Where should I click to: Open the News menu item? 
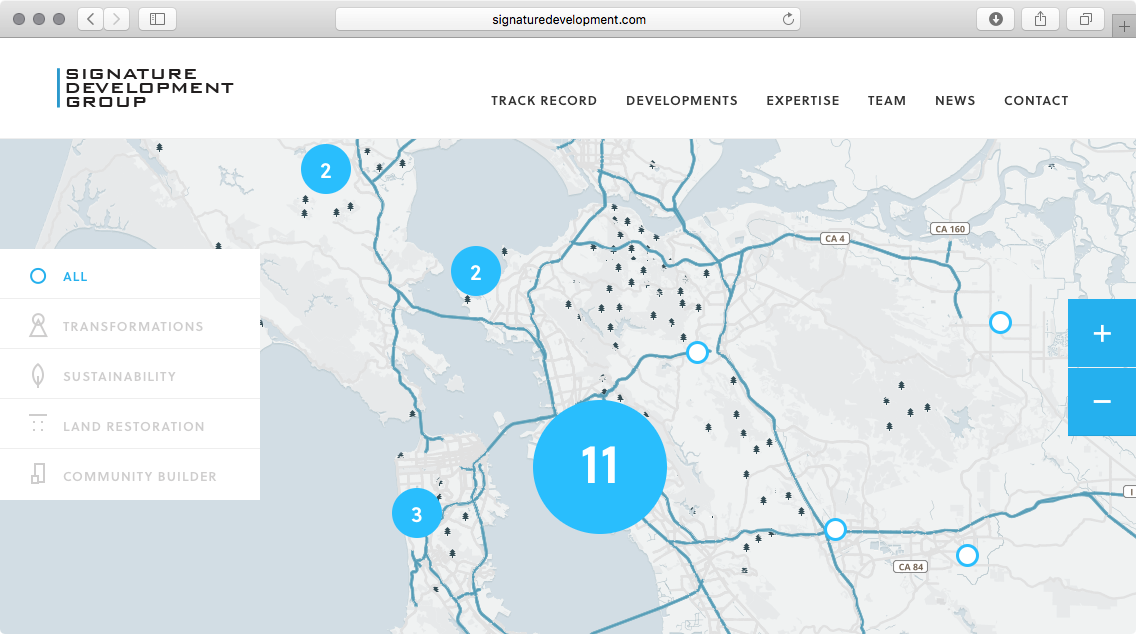click(x=955, y=101)
